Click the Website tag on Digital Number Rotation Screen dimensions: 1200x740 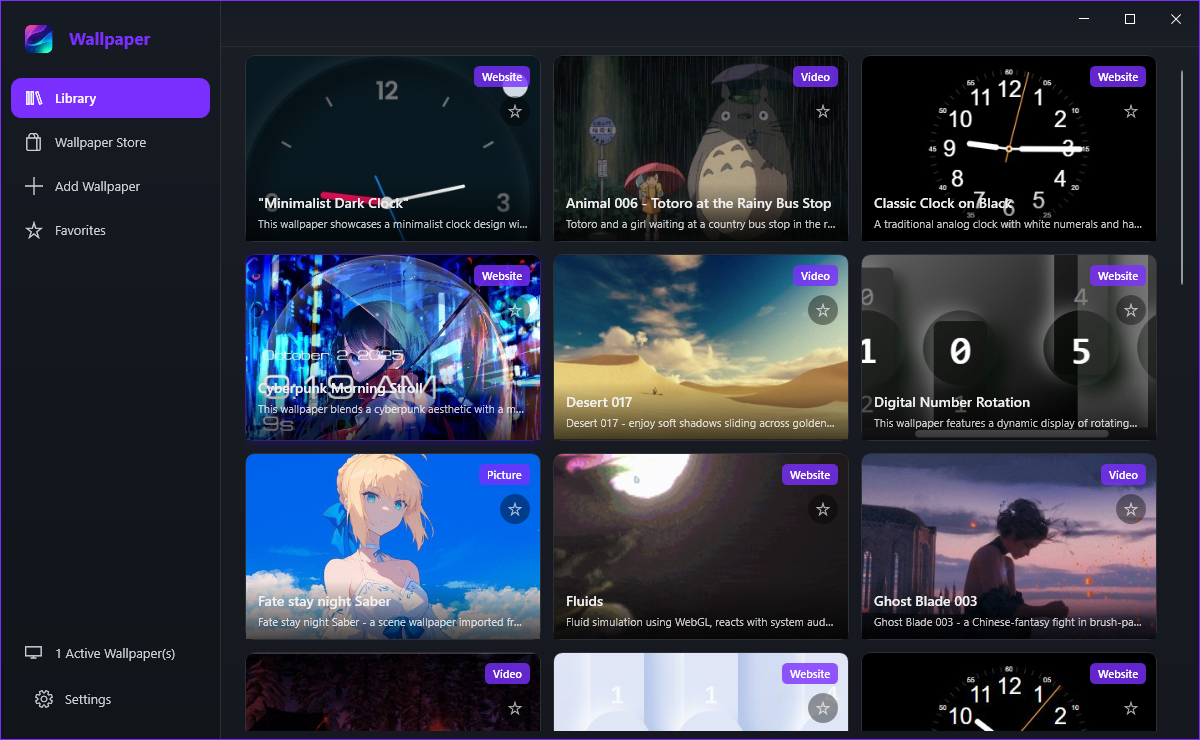(x=1118, y=276)
